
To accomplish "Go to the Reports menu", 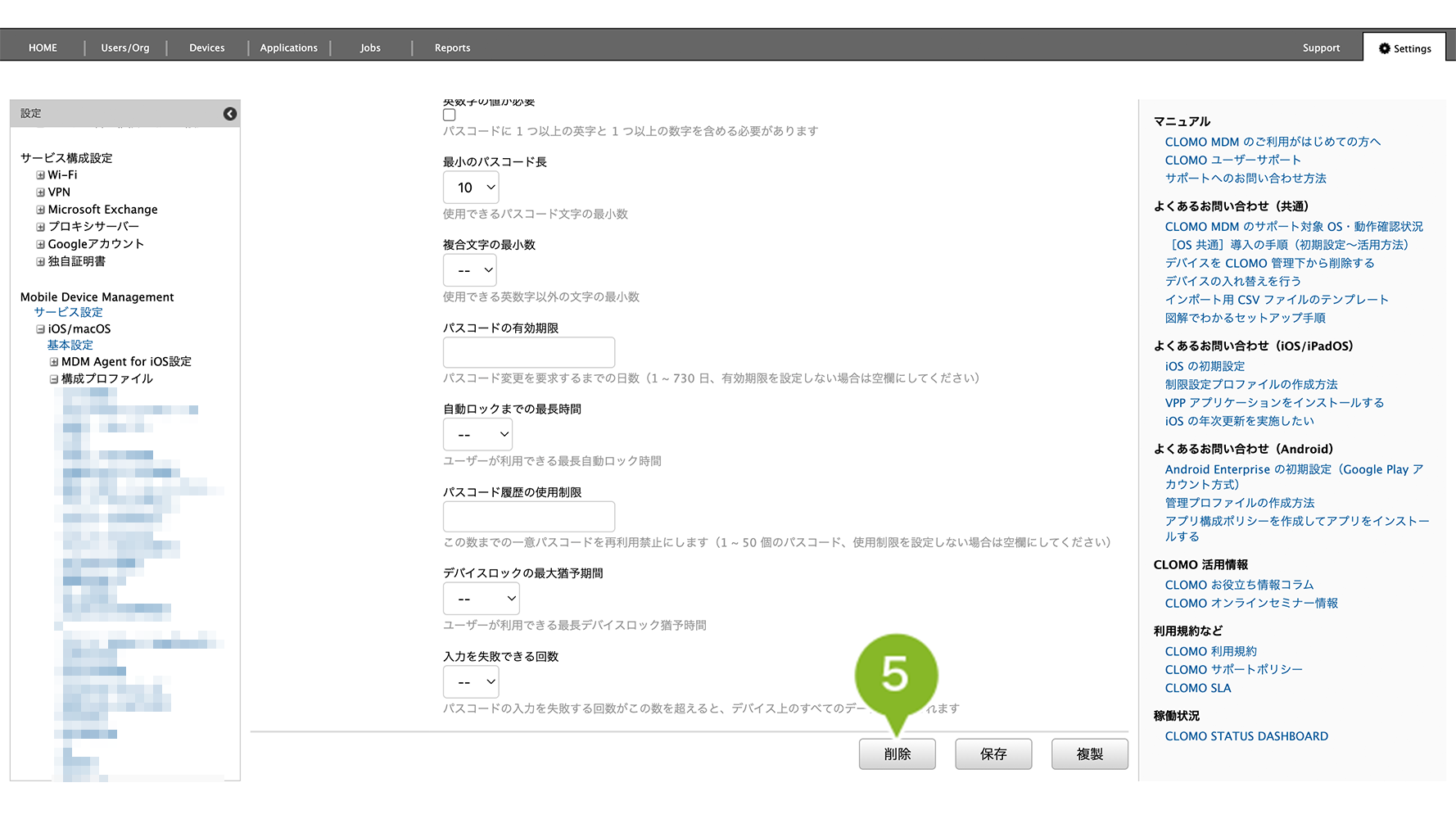I will pos(452,48).
